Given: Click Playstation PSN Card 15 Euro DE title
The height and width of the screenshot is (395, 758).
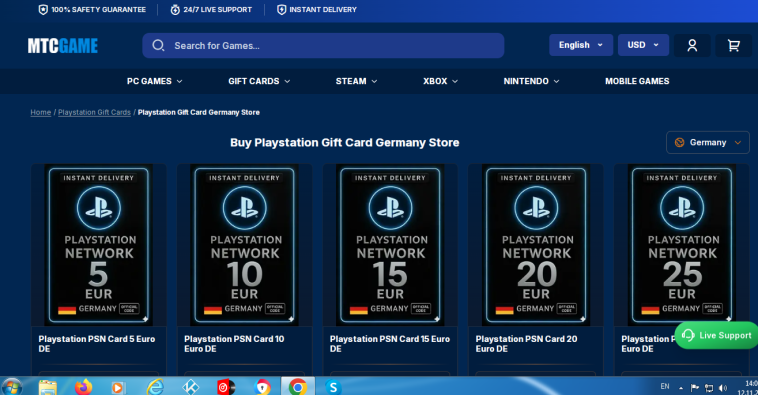Looking at the screenshot, I should pyautogui.click(x=390, y=344).
